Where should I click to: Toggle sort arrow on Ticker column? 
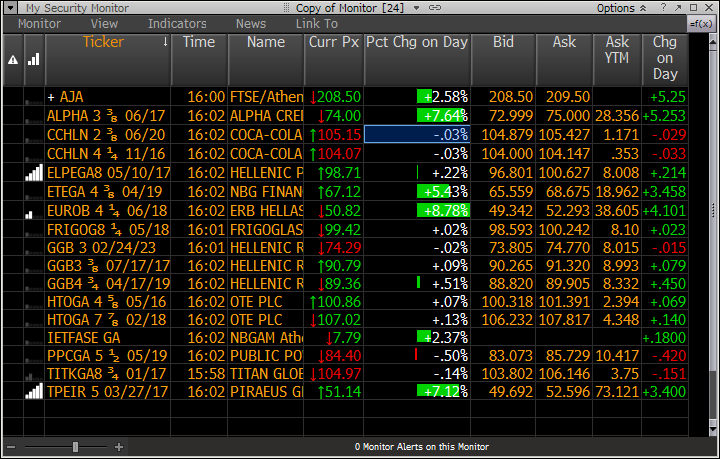click(166, 42)
